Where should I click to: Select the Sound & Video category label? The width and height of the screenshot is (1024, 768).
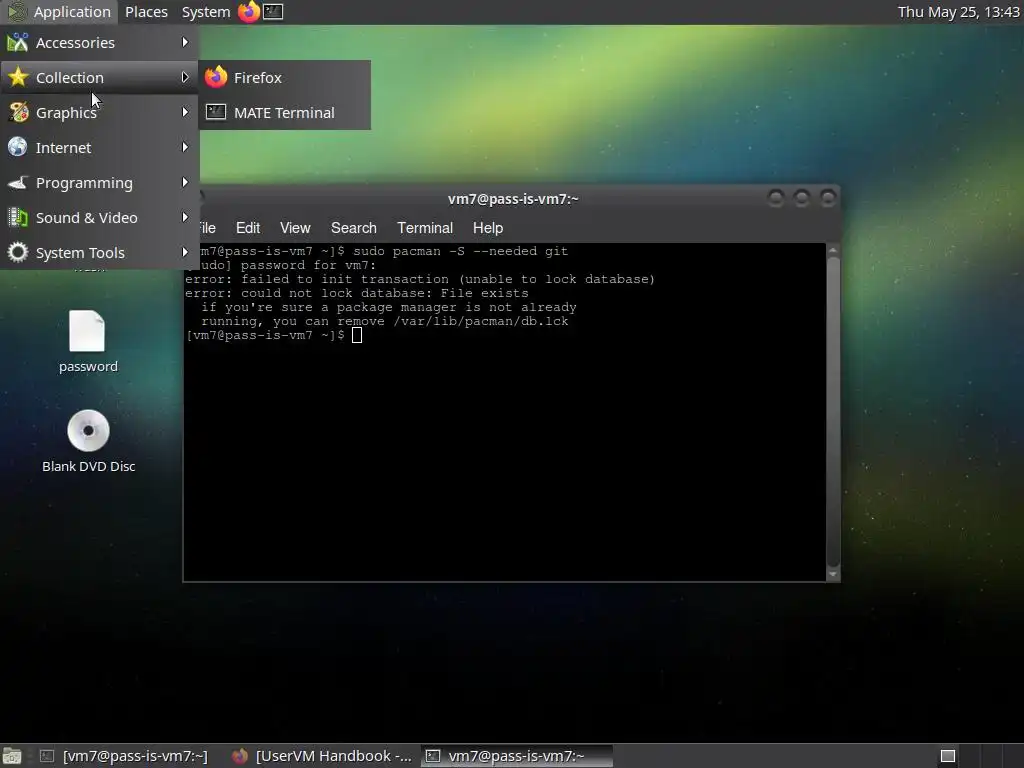click(x=87, y=218)
